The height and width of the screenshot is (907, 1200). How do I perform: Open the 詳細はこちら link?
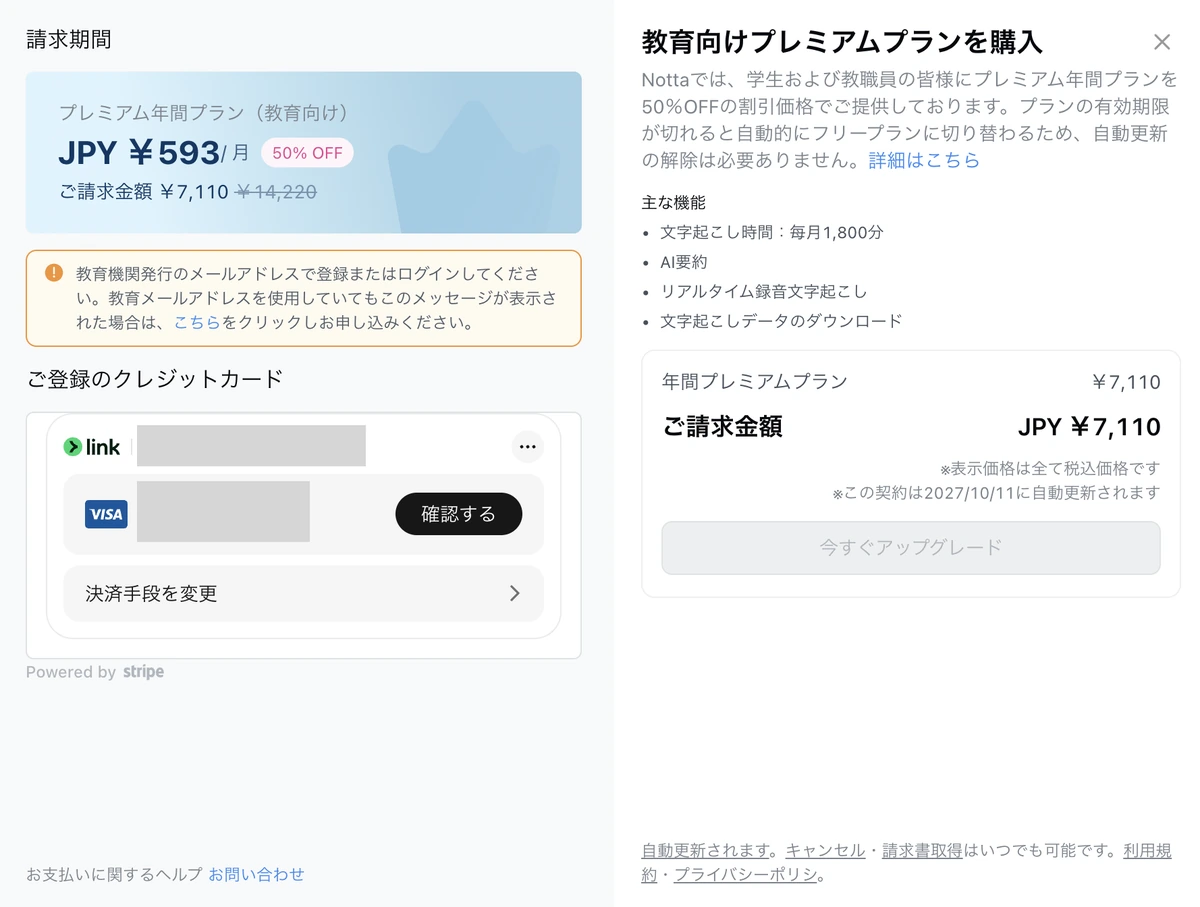(924, 160)
